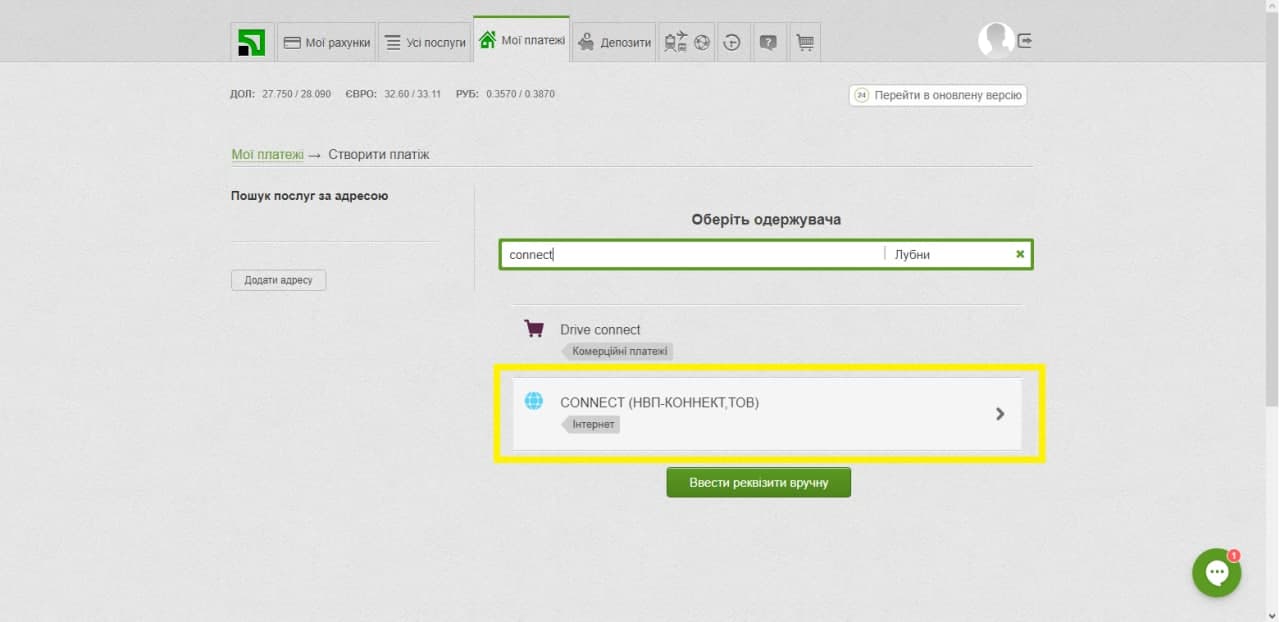The width and height of the screenshot is (1280, 622).
Task: Click the 'ЄВРО: 32.60 / 33.11' exchange rate
Action: point(393,94)
